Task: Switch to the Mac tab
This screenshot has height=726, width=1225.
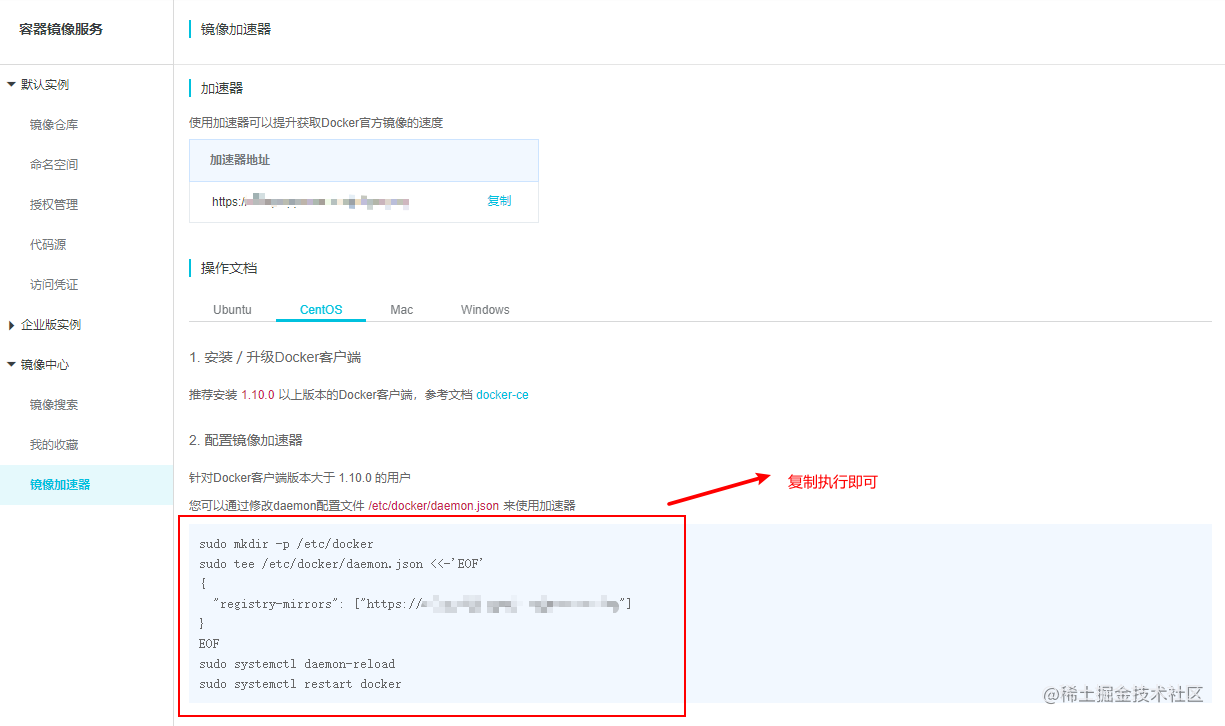Action: click(x=402, y=310)
